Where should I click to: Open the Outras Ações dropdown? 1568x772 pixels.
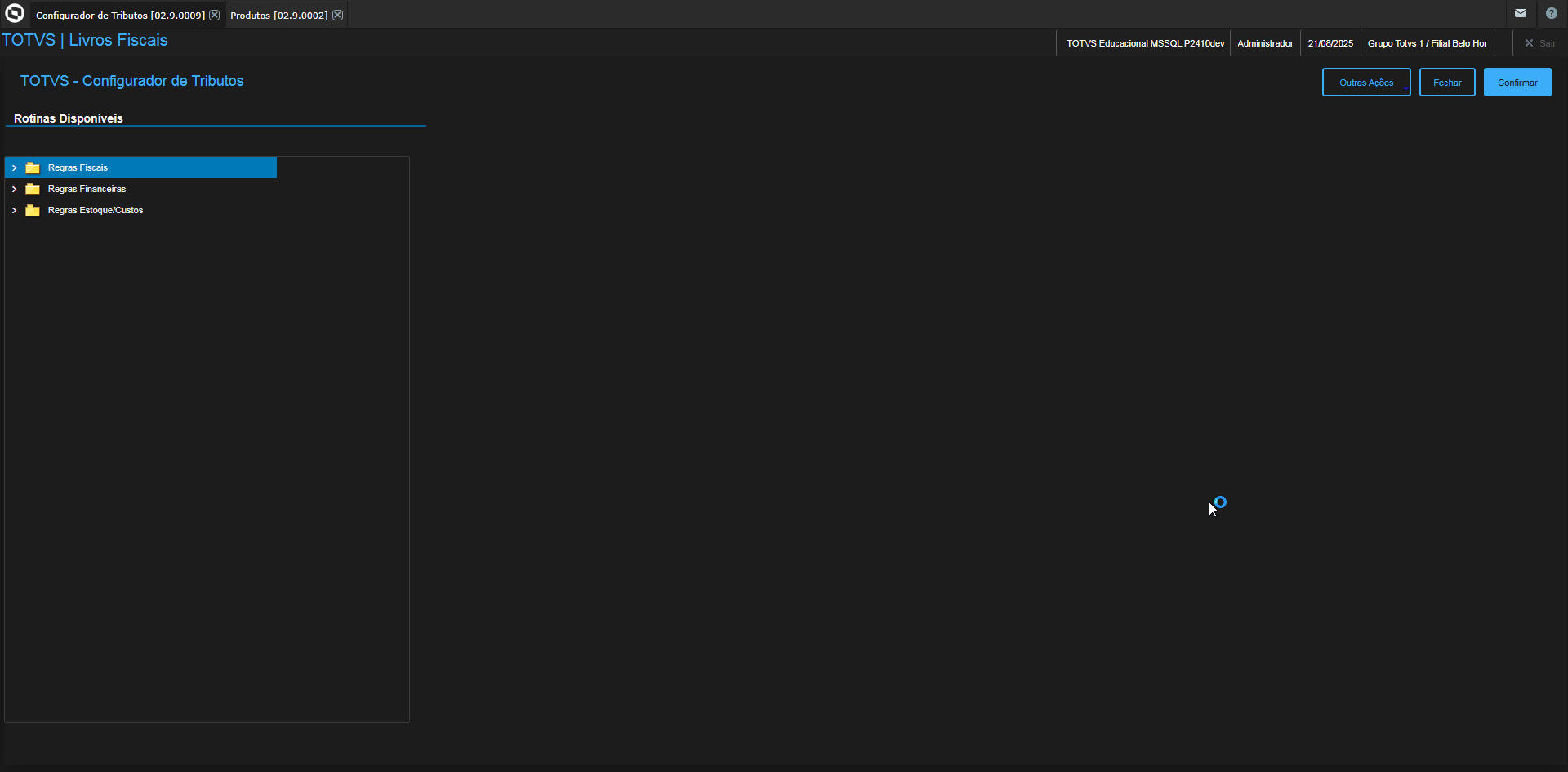tap(1366, 83)
